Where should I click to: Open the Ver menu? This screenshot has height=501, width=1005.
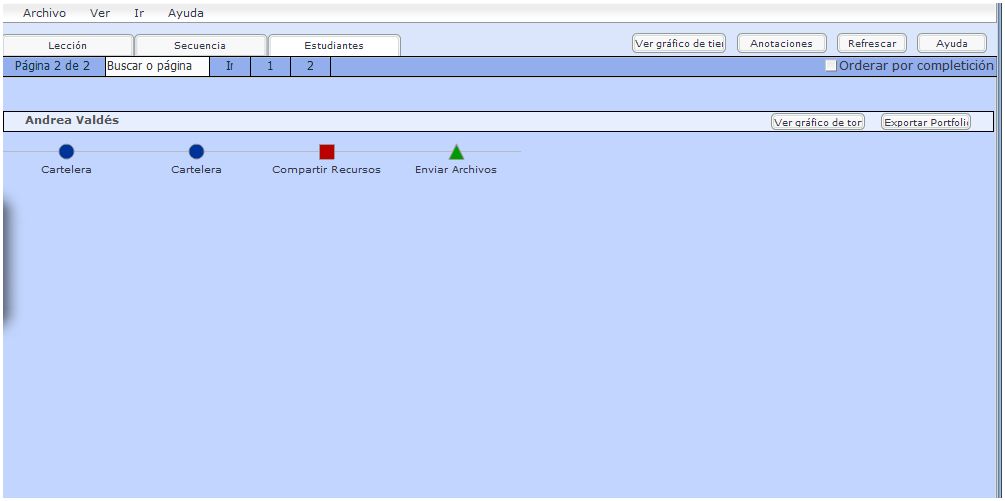tap(100, 14)
